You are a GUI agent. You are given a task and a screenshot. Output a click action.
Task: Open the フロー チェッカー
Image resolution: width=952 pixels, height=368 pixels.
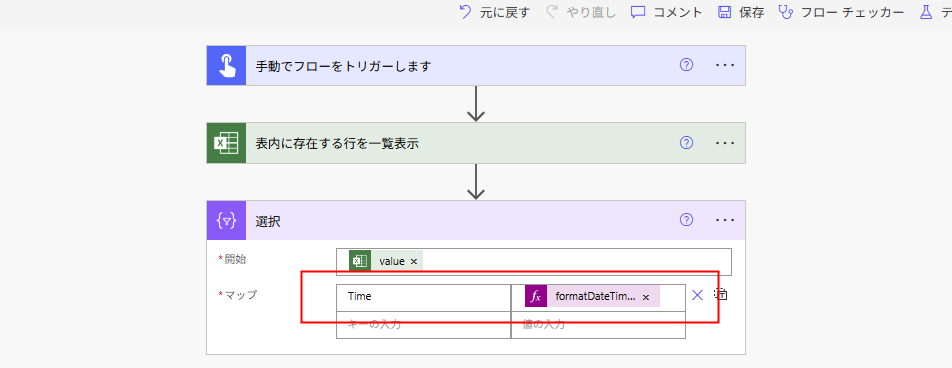coord(842,12)
